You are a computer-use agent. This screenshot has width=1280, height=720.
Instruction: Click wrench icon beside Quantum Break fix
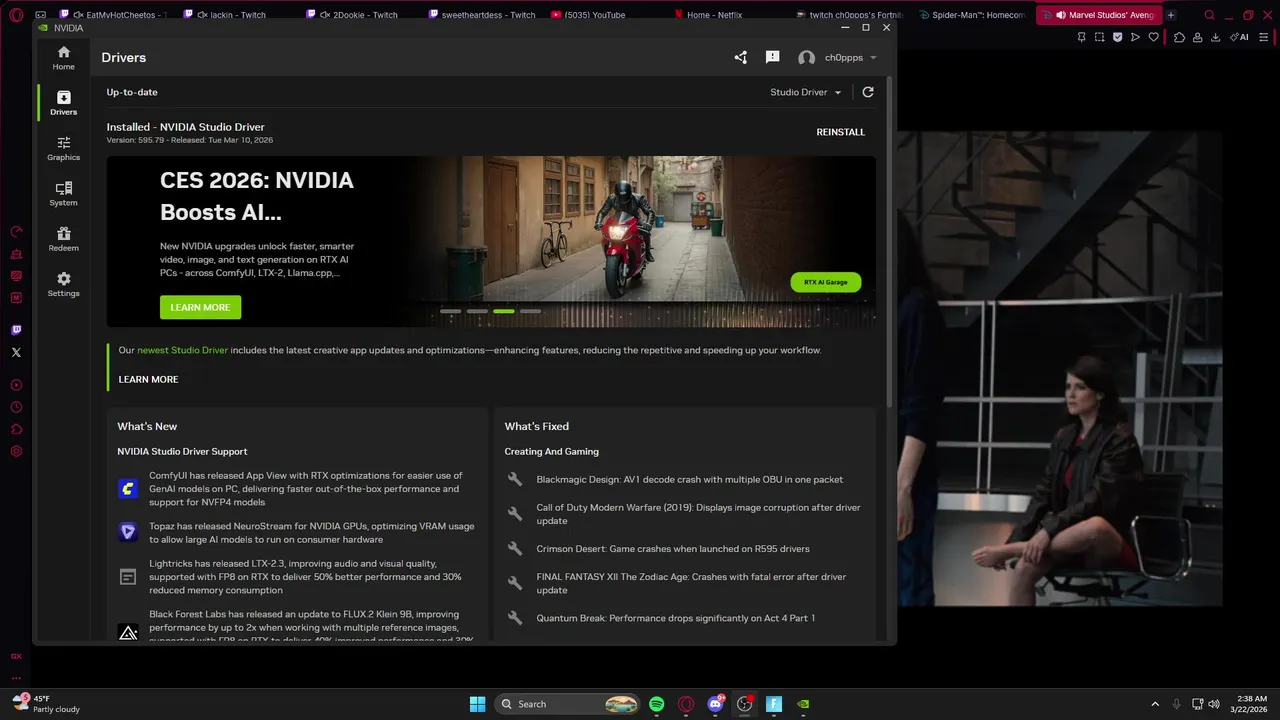[515, 618]
